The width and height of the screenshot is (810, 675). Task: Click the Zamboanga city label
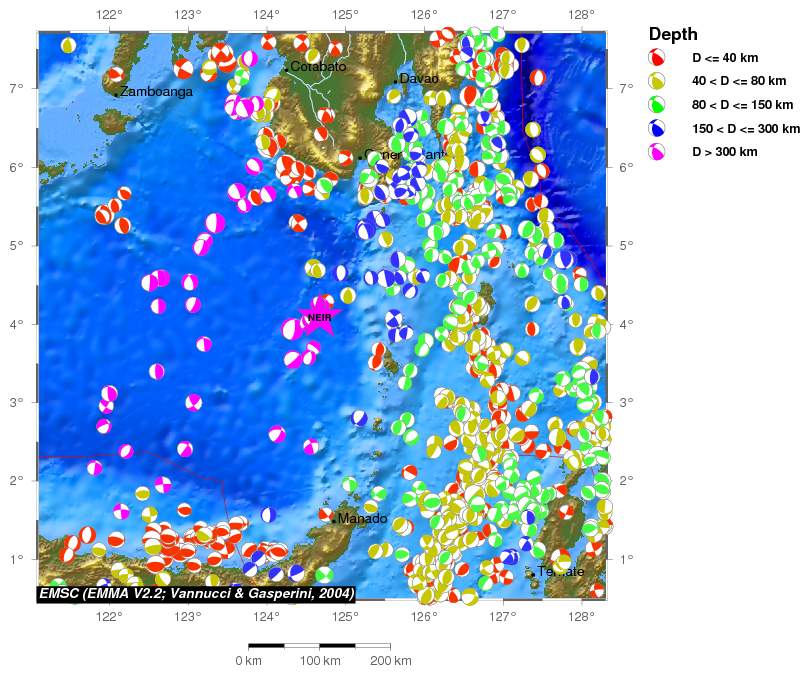[x=157, y=92]
